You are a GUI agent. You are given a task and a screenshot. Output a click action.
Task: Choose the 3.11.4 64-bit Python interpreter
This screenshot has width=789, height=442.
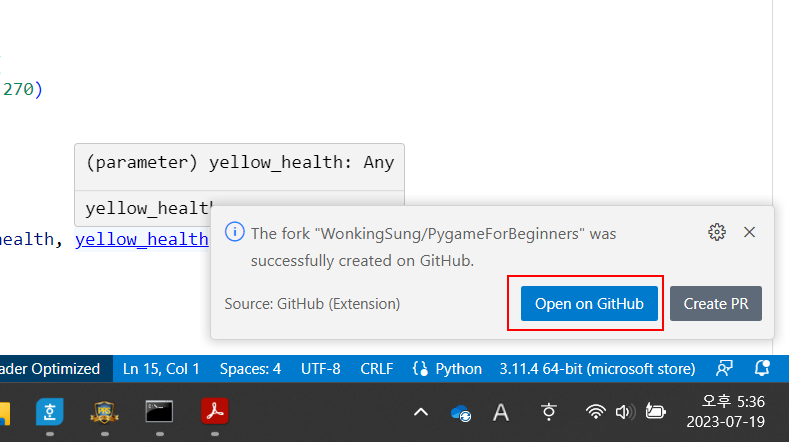coord(597,369)
